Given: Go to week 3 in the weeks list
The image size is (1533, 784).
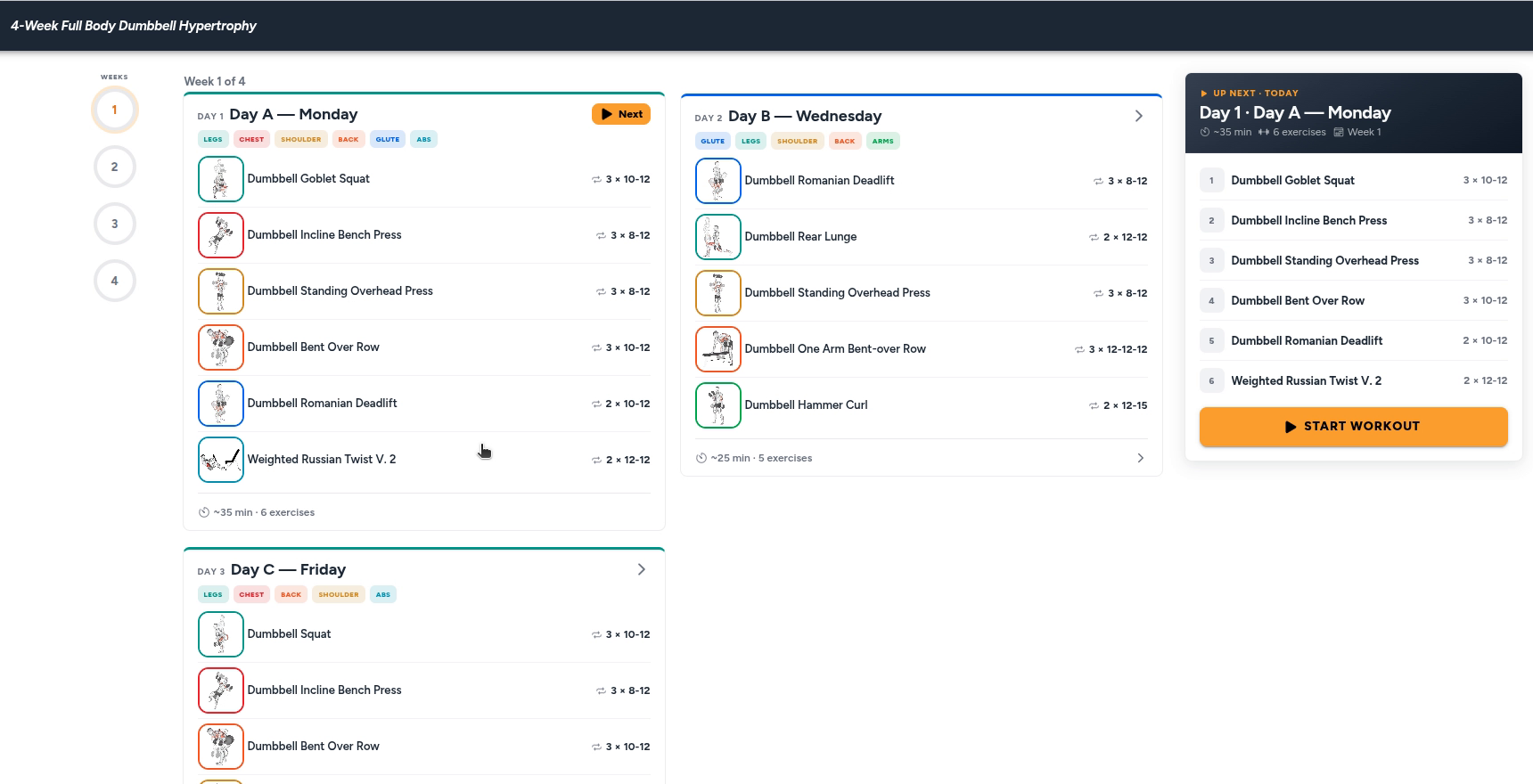Looking at the screenshot, I should coord(114,224).
